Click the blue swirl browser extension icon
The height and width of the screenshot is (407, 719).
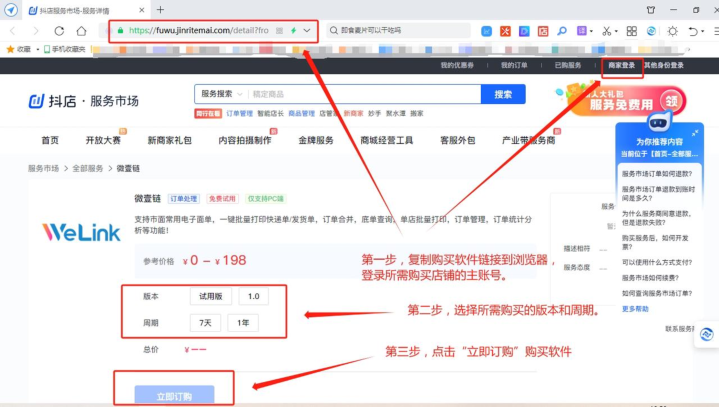pos(651,31)
